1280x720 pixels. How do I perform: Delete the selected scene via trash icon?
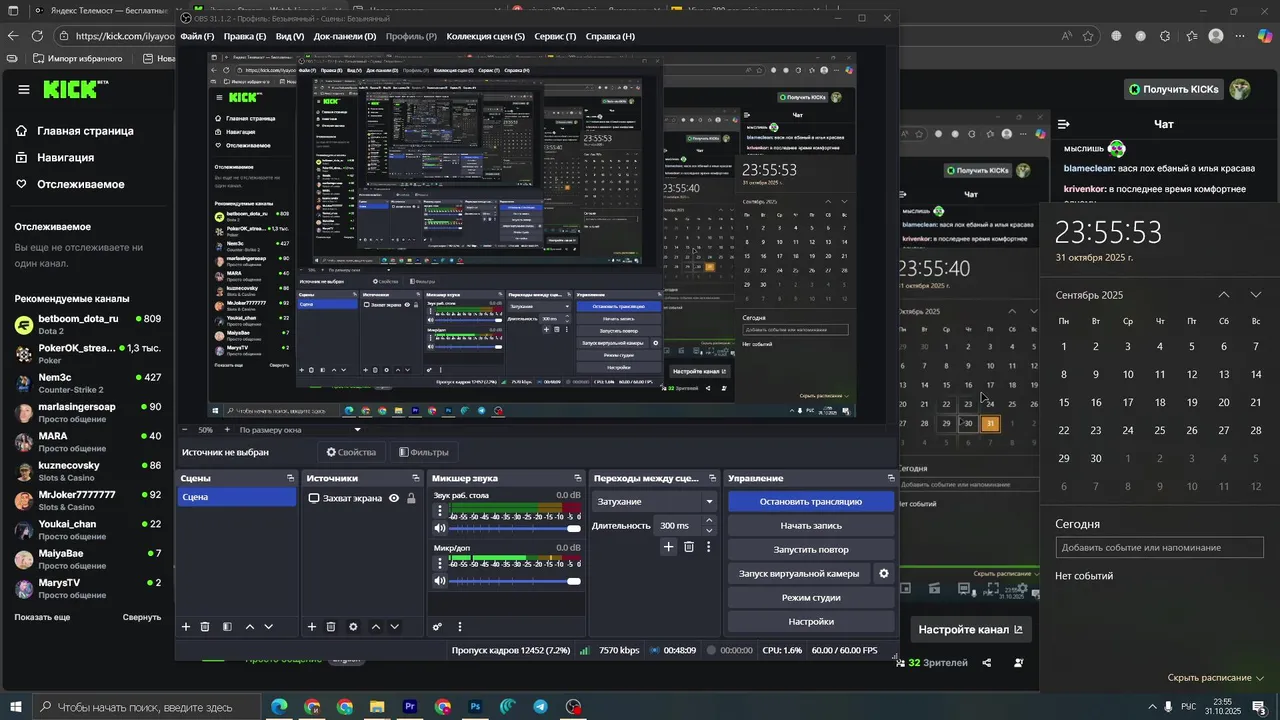[x=205, y=627]
